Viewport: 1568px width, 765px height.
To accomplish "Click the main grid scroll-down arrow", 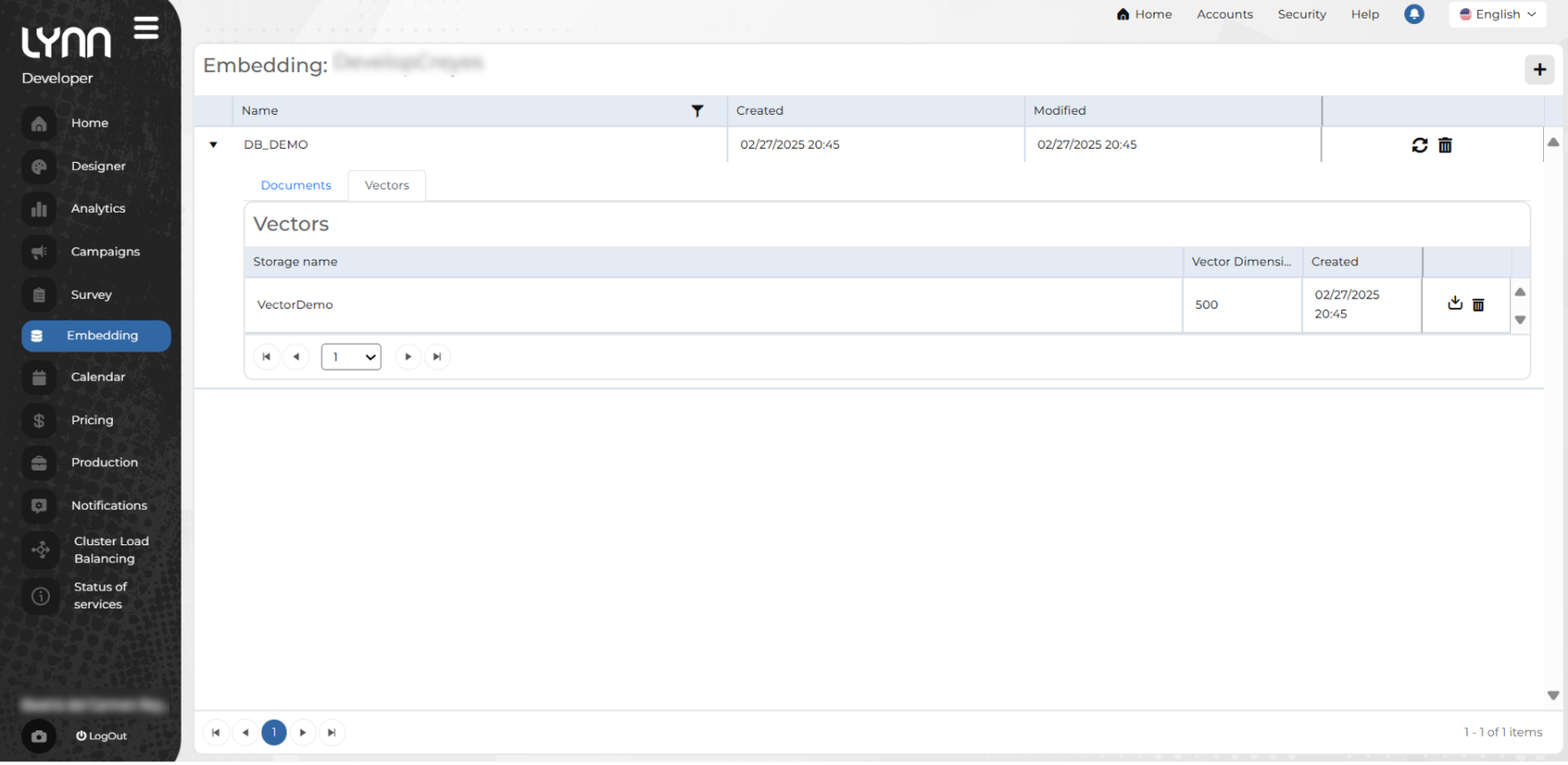I will pyautogui.click(x=1554, y=696).
